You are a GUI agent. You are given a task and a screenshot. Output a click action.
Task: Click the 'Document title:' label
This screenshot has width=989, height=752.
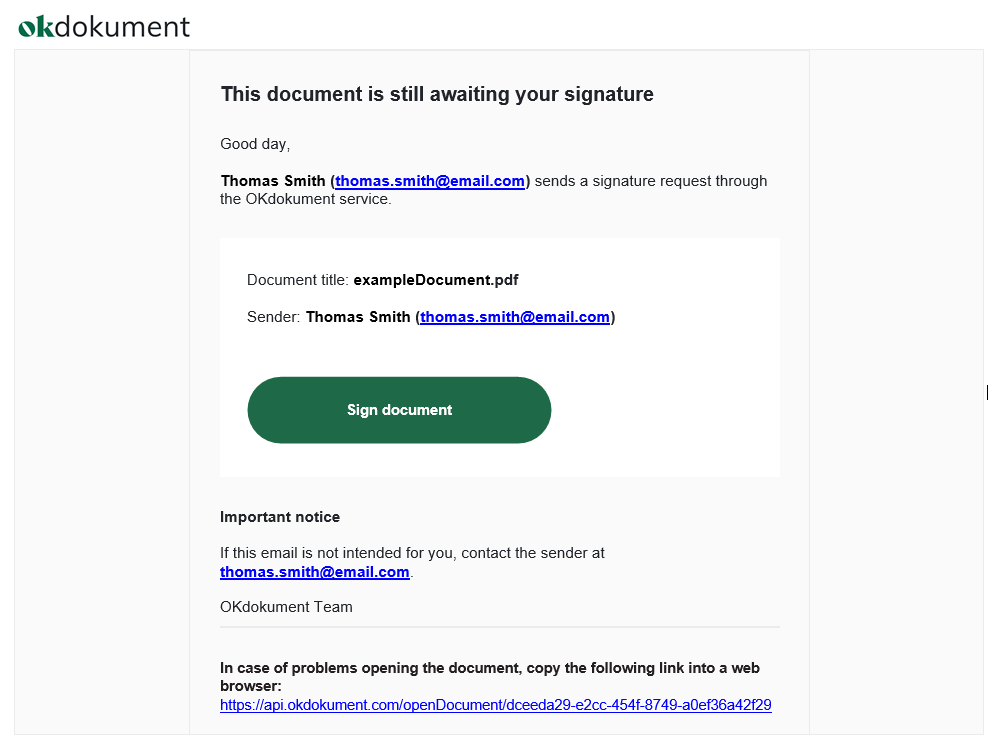tap(298, 280)
